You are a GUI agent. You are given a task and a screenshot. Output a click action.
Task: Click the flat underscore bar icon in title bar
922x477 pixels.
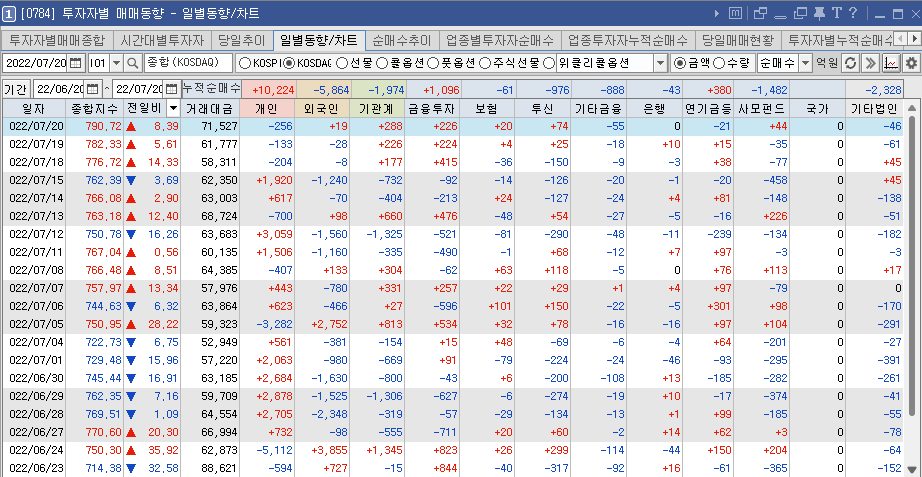pos(780,16)
